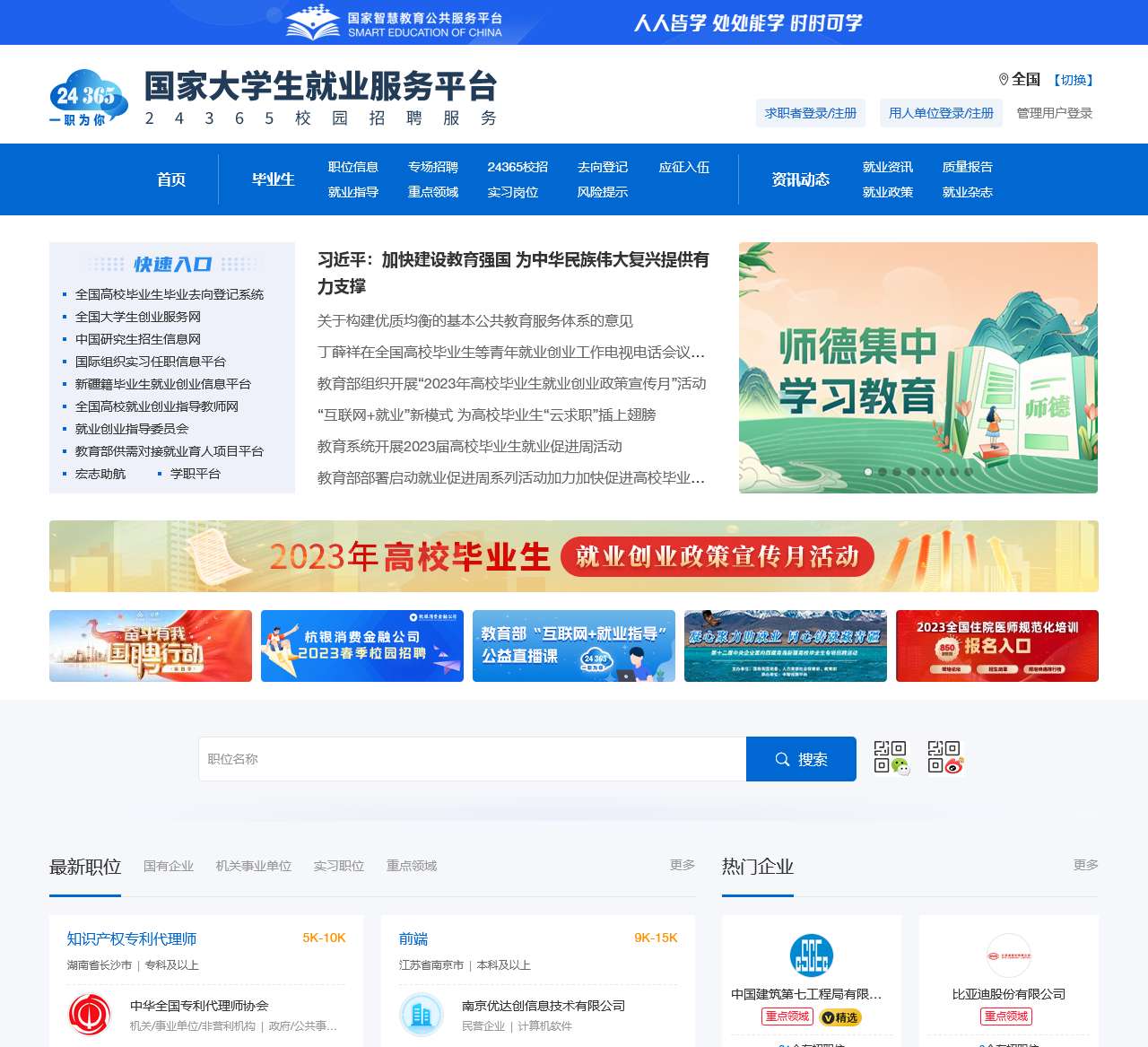1148x1047 pixels.
Task: Open the 中国建筑第七工程局 CSCEC logo
Action: tap(811, 955)
